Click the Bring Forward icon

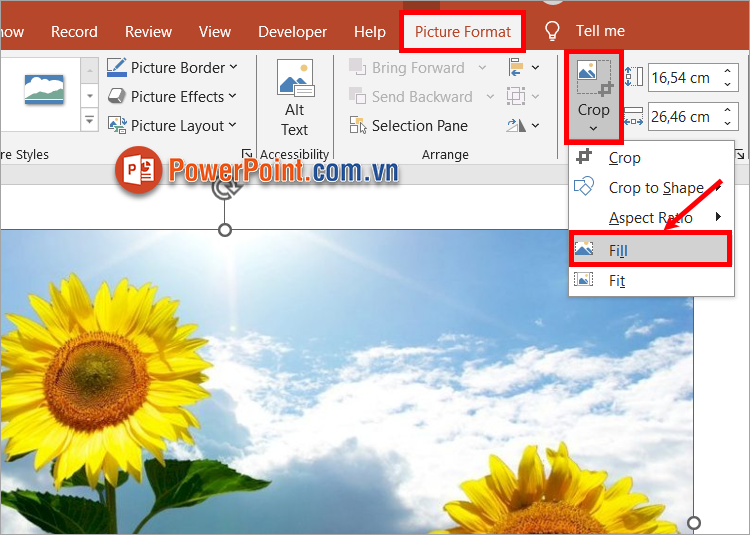357,67
